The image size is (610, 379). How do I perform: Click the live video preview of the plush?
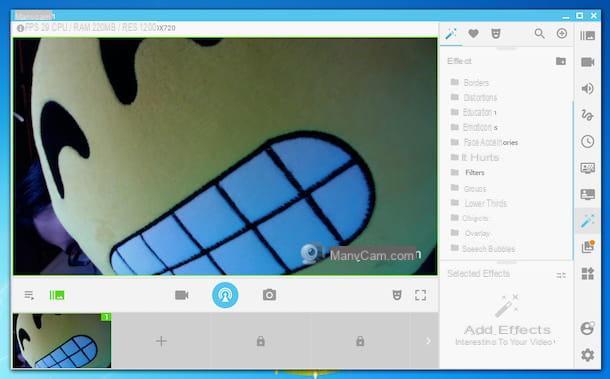tap(225, 156)
